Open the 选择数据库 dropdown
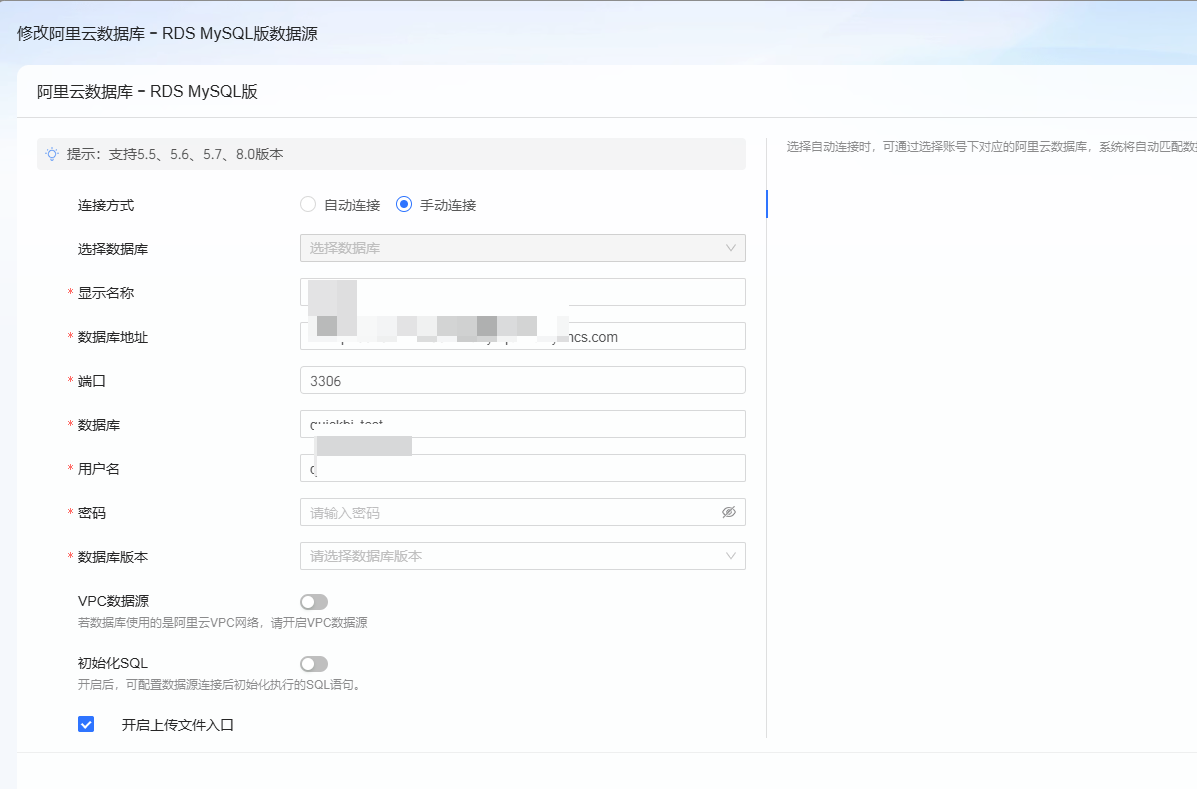 (522, 248)
